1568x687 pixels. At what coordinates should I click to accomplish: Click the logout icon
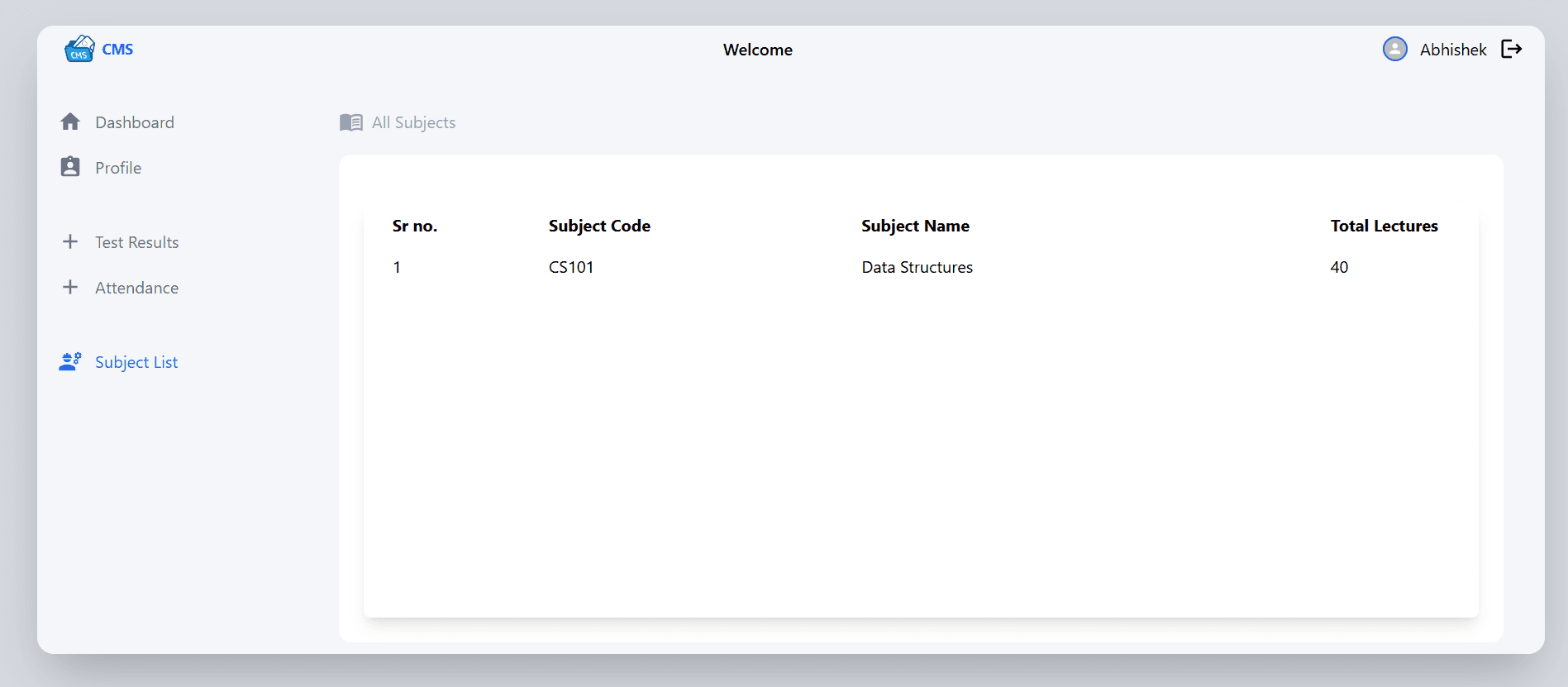(x=1512, y=49)
